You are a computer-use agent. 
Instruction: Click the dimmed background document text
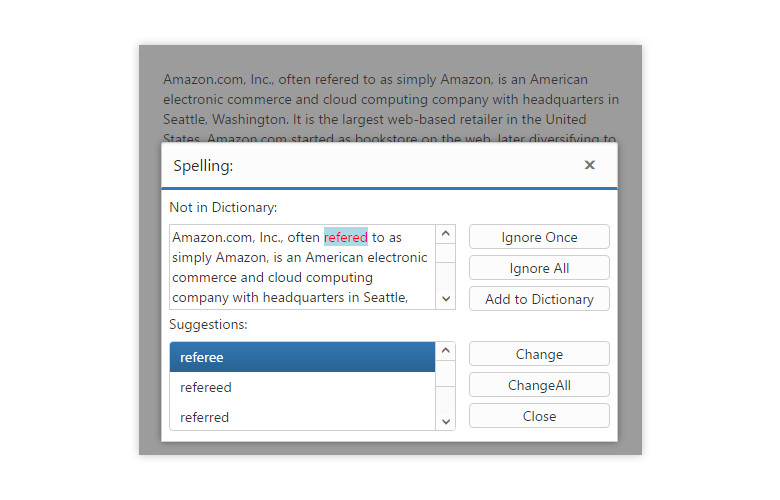pyautogui.click(x=390, y=98)
